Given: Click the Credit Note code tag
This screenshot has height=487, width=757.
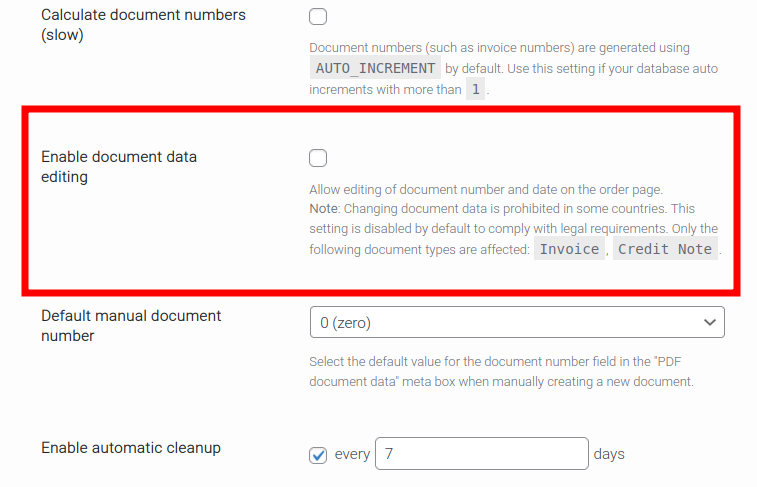Looking at the screenshot, I should tap(665, 249).
